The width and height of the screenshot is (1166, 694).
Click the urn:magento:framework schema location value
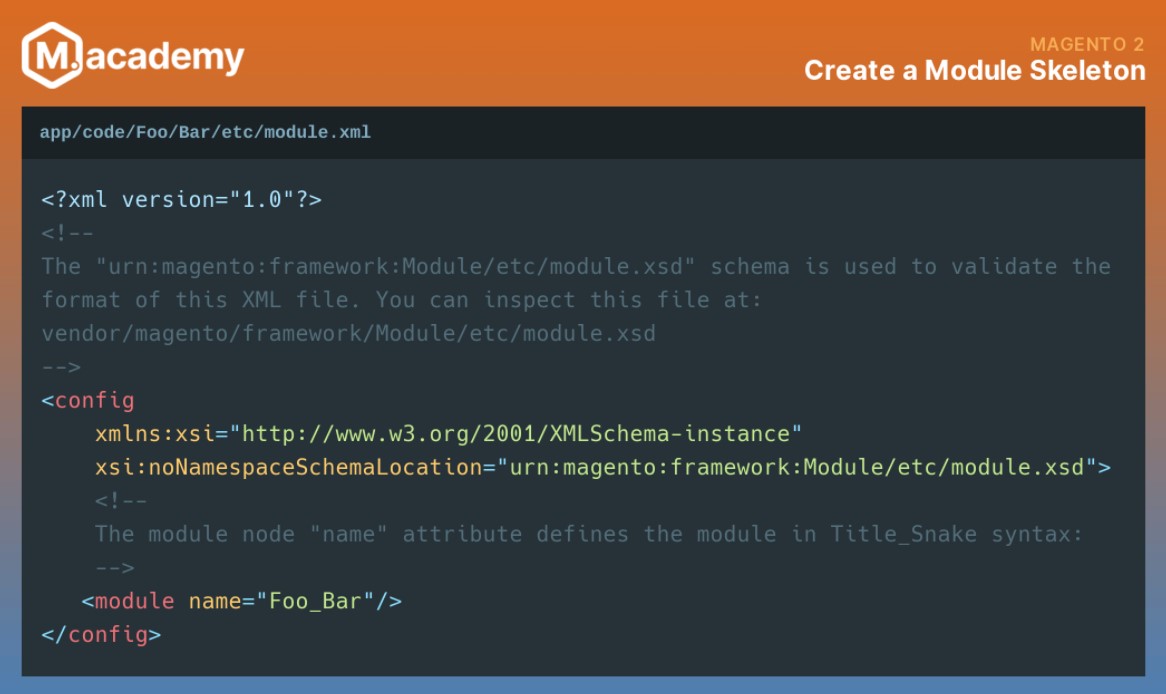[797, 467]
